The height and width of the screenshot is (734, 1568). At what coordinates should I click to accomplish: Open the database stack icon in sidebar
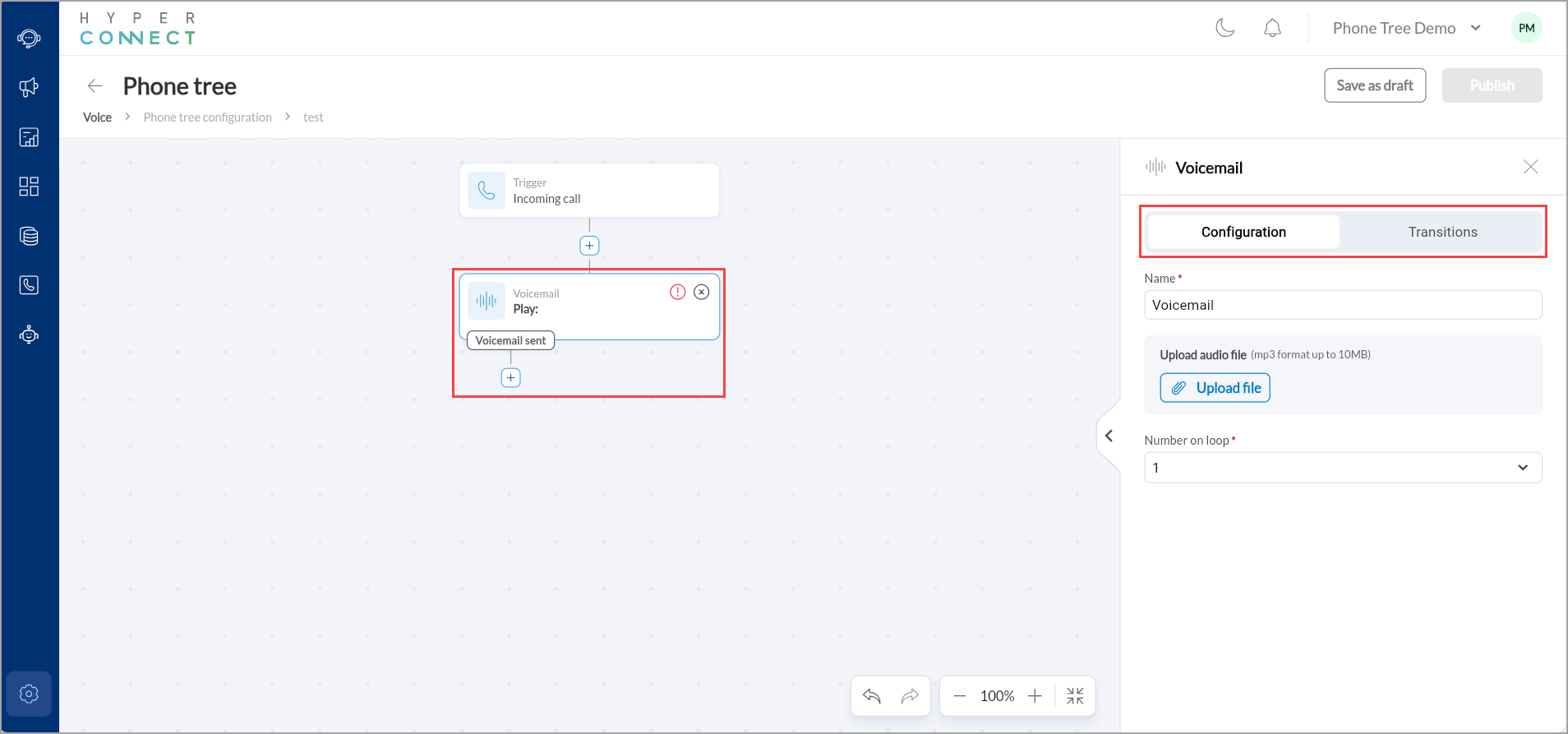pyautogui.click(x=29, y=236)
